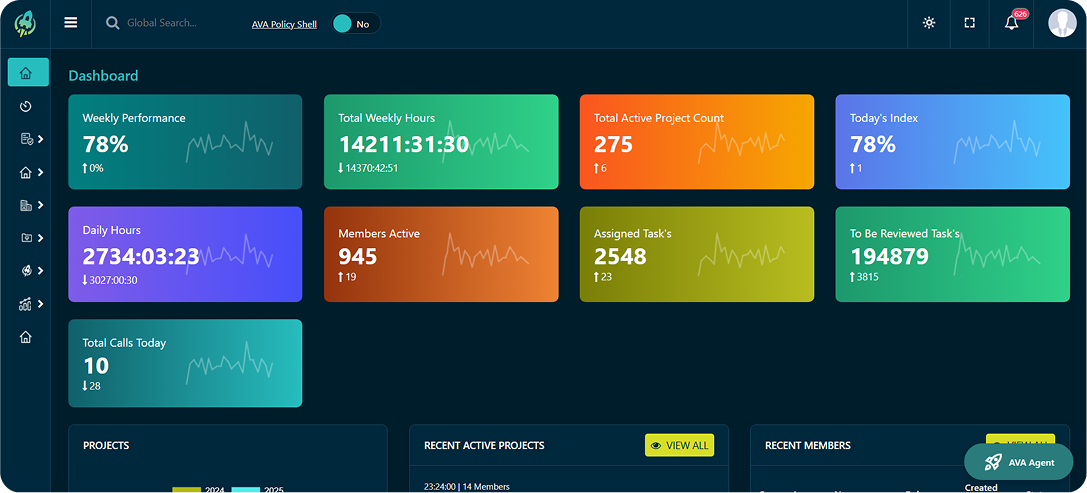Click the notification bell icon

(1012, 23)
